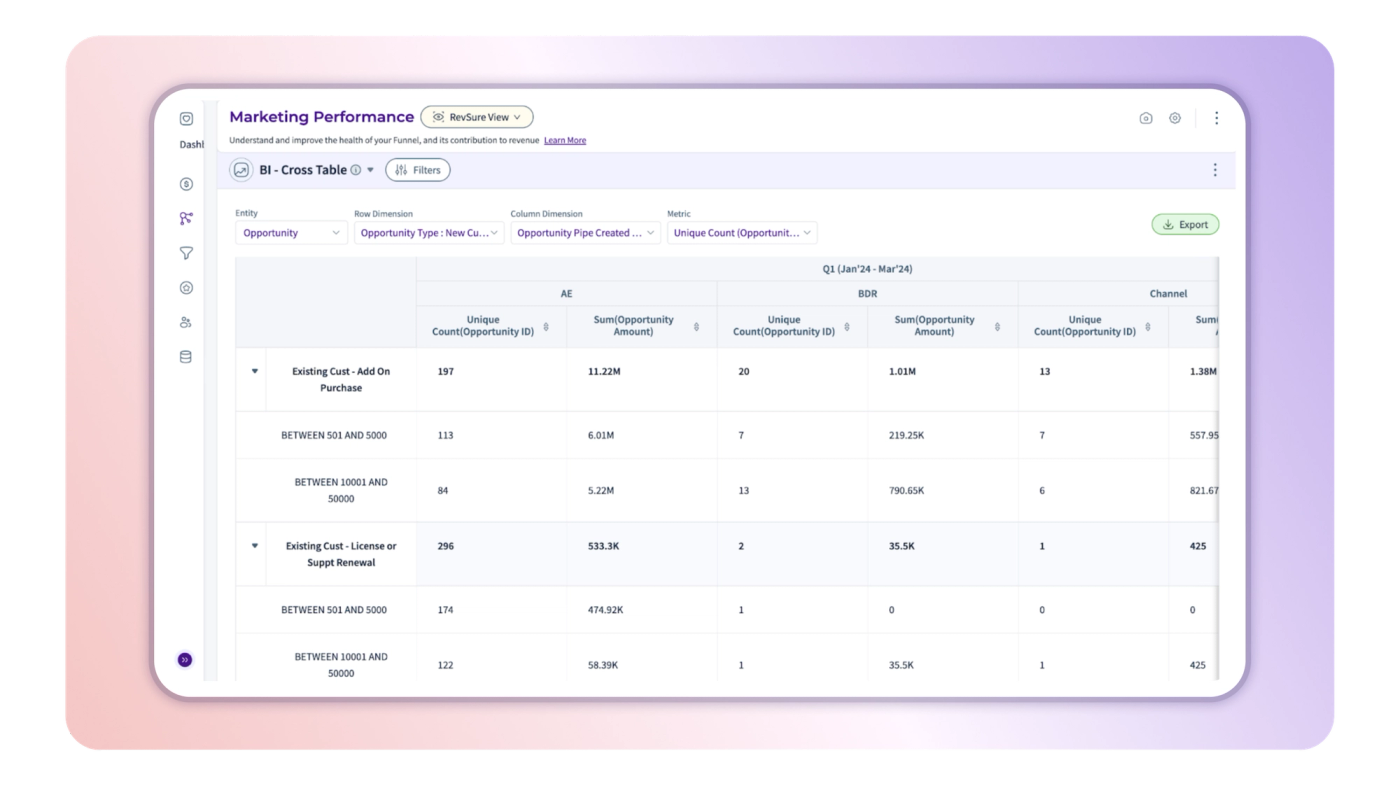
Task: Click the Channel column group header
Action: [x=1168, y=294]
